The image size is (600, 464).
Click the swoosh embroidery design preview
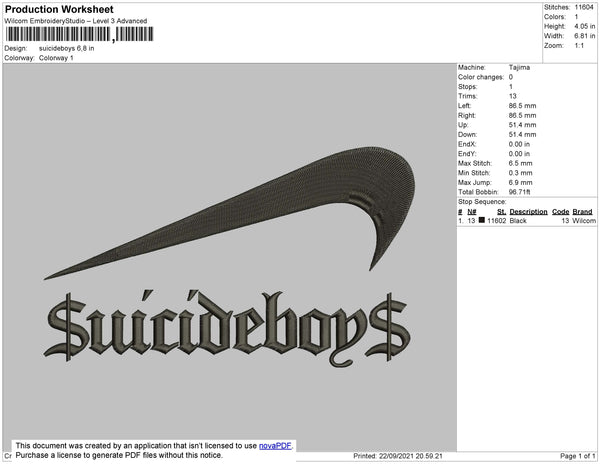(230, 212)
